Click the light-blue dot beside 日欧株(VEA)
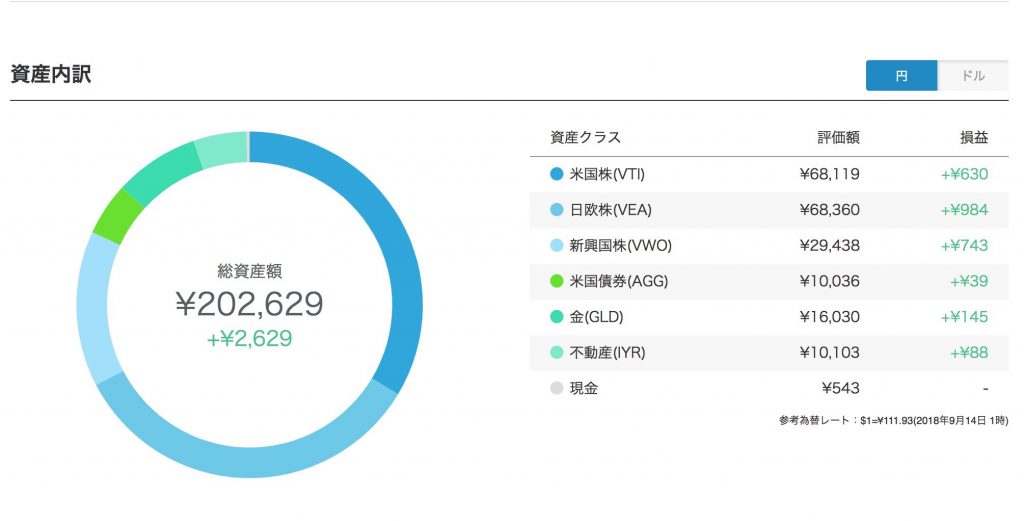Viewport: 1024px width, 521px height. pyautogui.click(x=557, y=210)
